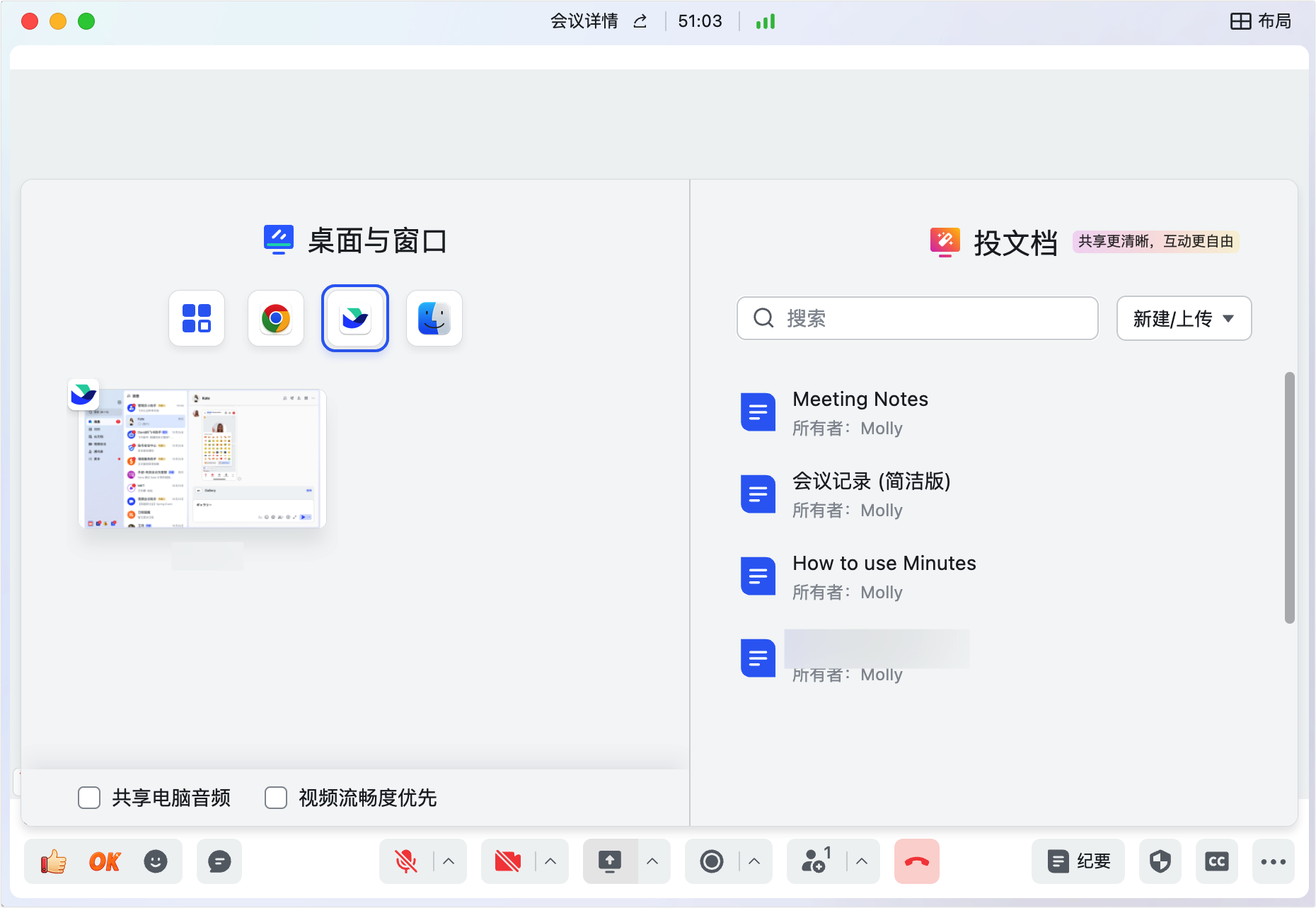
Task: Select the Finder window to share
Action: point(434,318)
